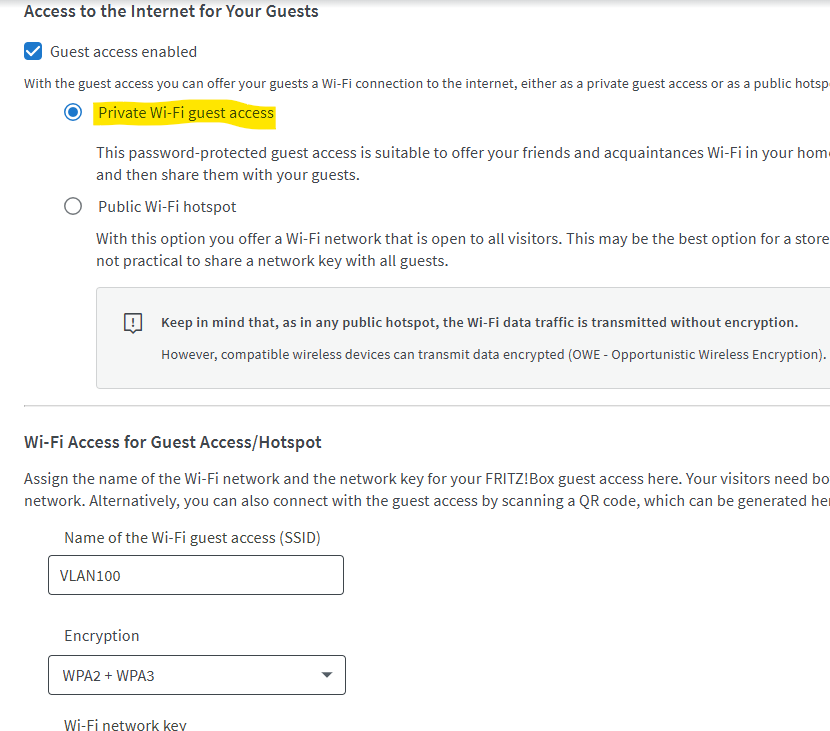Click the warning icon in the hotspot notice
830x731 pixels.
tap(133, 323)
